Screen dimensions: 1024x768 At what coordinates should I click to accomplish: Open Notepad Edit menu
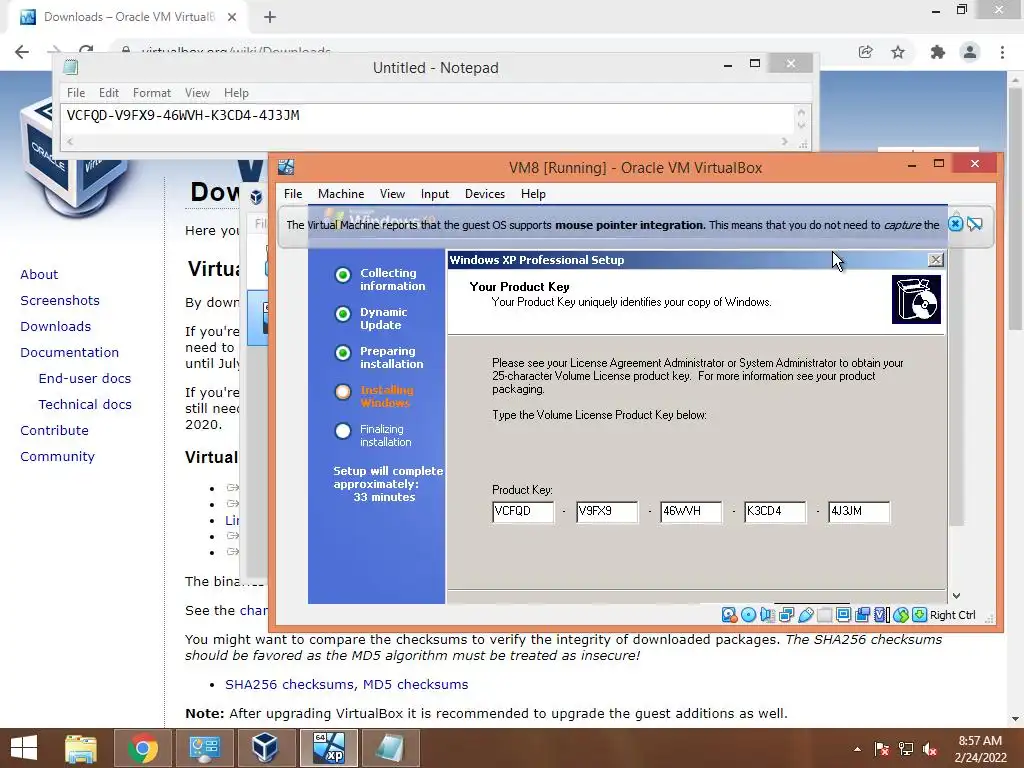click(x=108, y=93)
